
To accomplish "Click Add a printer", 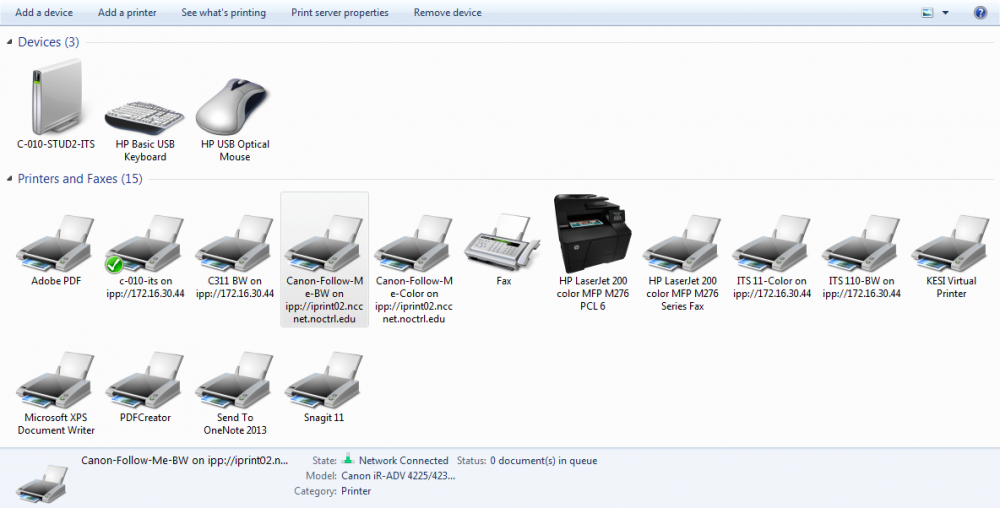I will tap(127, 12).
